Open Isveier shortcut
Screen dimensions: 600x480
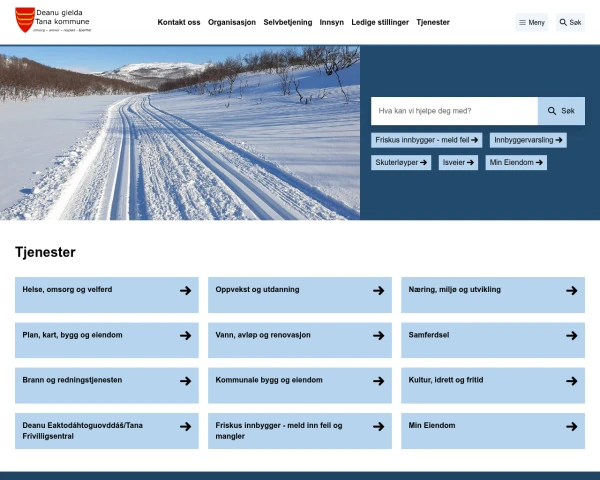[x=458, y=162]
